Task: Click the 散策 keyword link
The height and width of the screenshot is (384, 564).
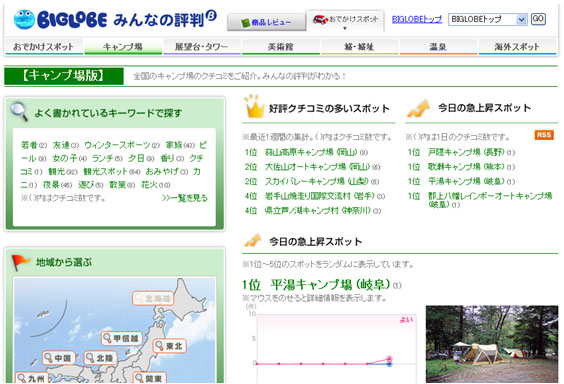Action: (x=118, y=185)
